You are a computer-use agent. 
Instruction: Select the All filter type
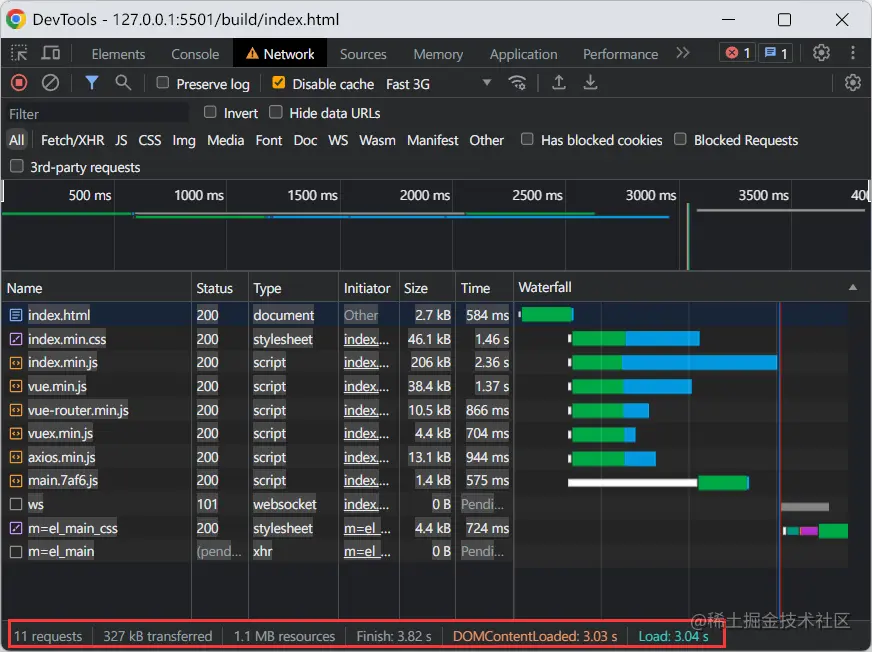(17, 140)
